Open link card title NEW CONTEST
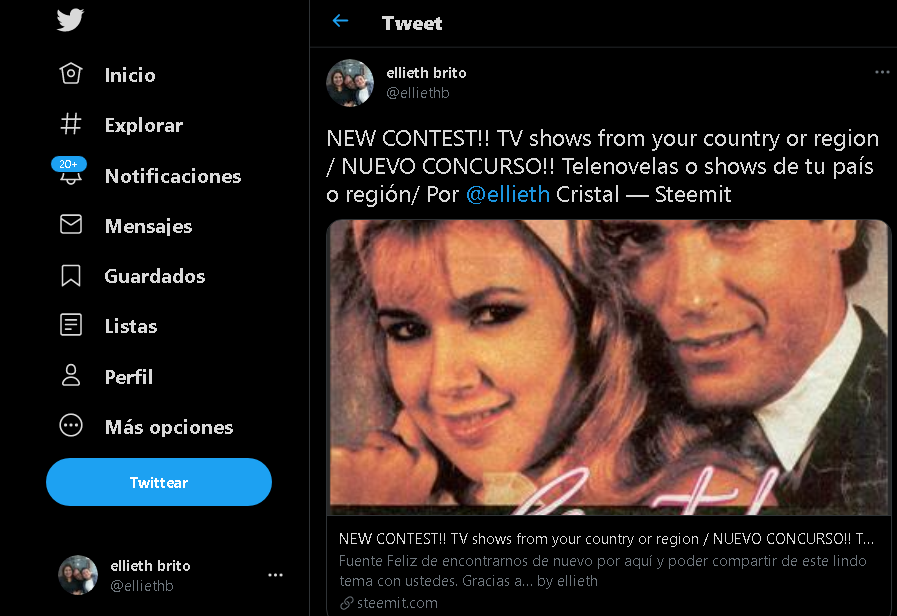 point(606,539)
